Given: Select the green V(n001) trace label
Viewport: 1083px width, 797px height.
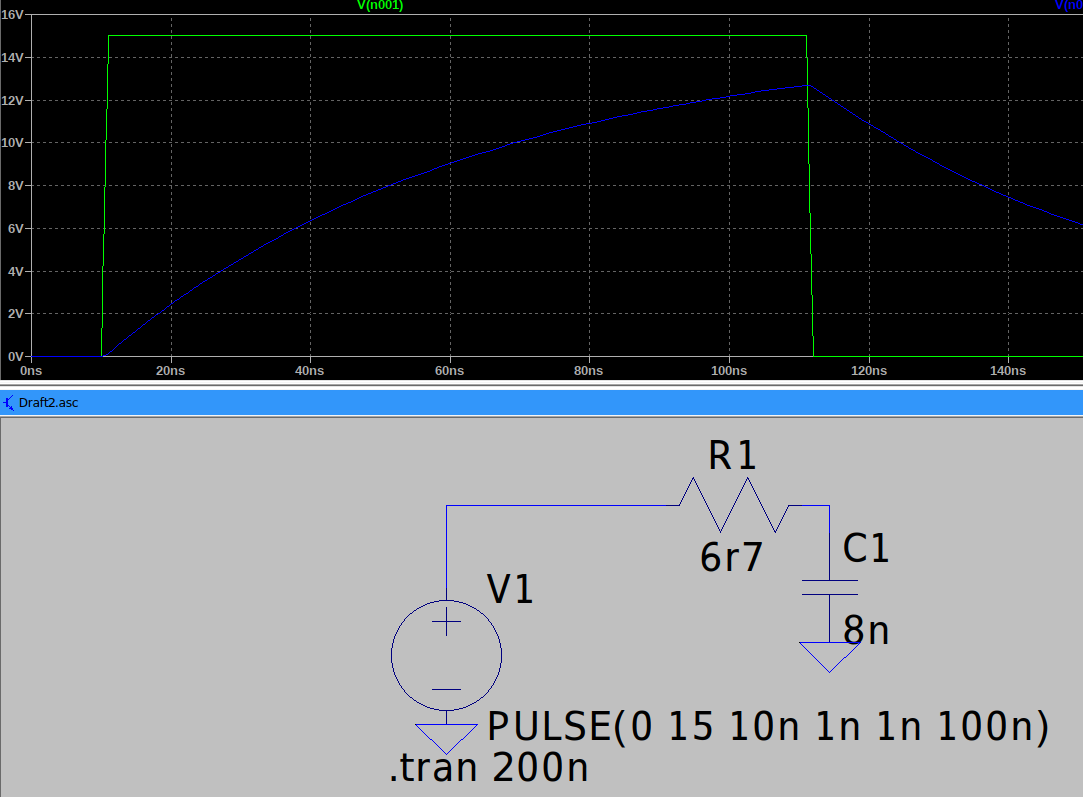Looking at the screenshot, I should pos(378,5).
